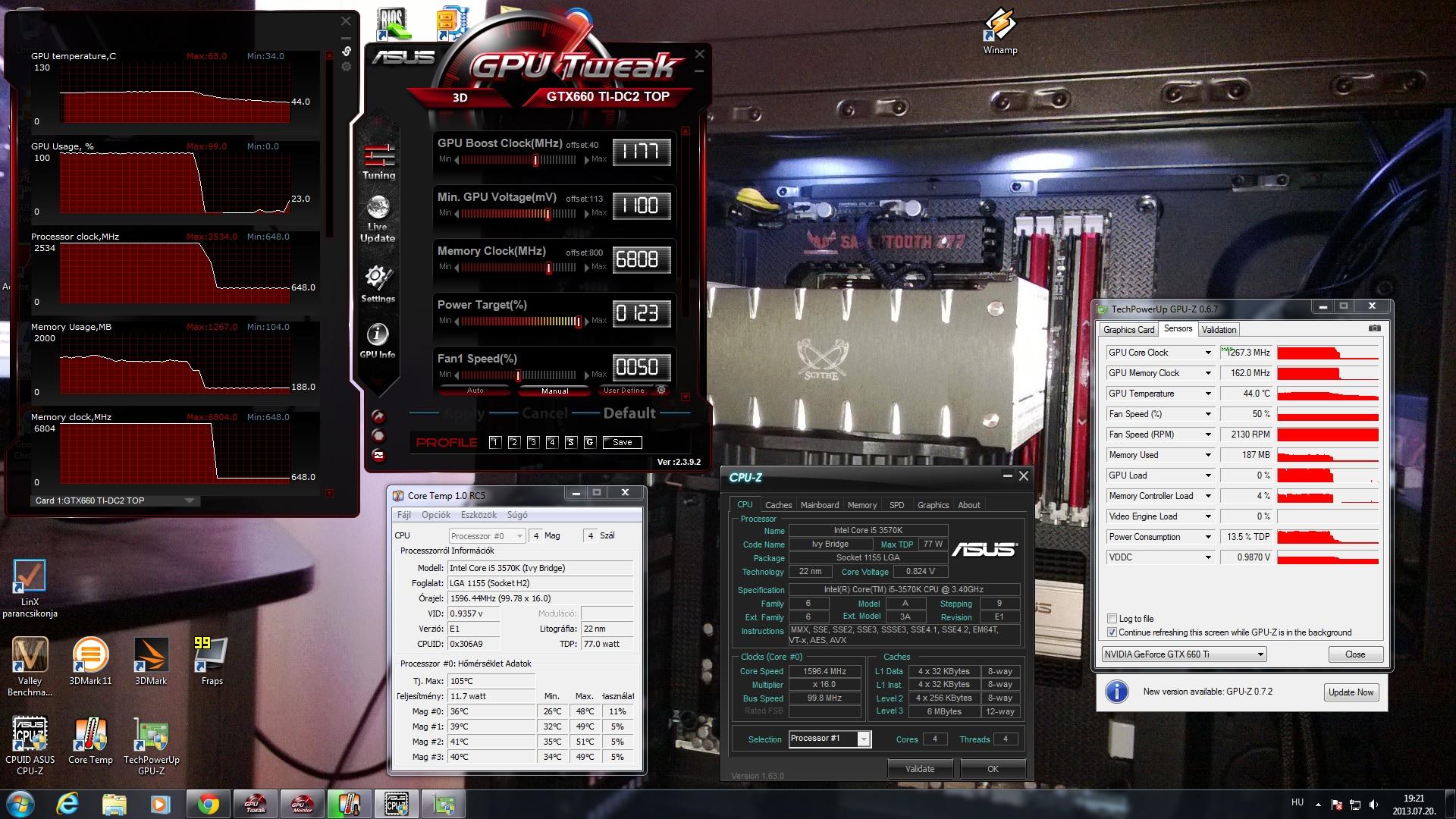Switch to the Mainboard tab in CPU-Z

[820, 505]
